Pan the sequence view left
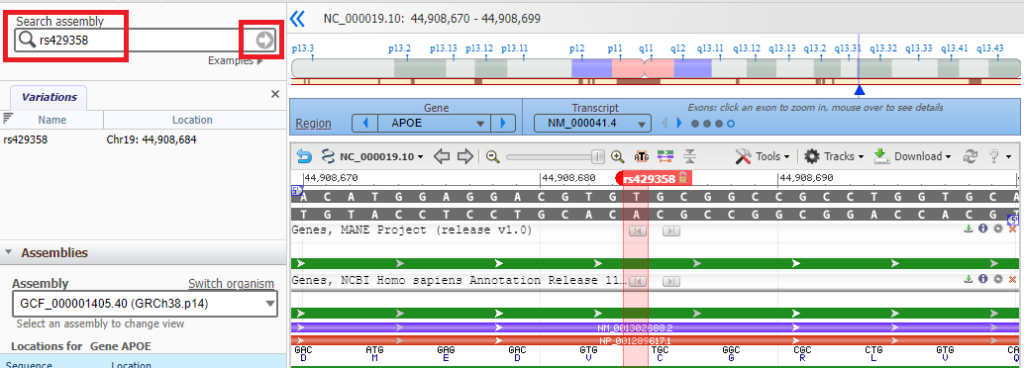The width and height of the screenshot is (1024, 368). [x=442, y=156]
